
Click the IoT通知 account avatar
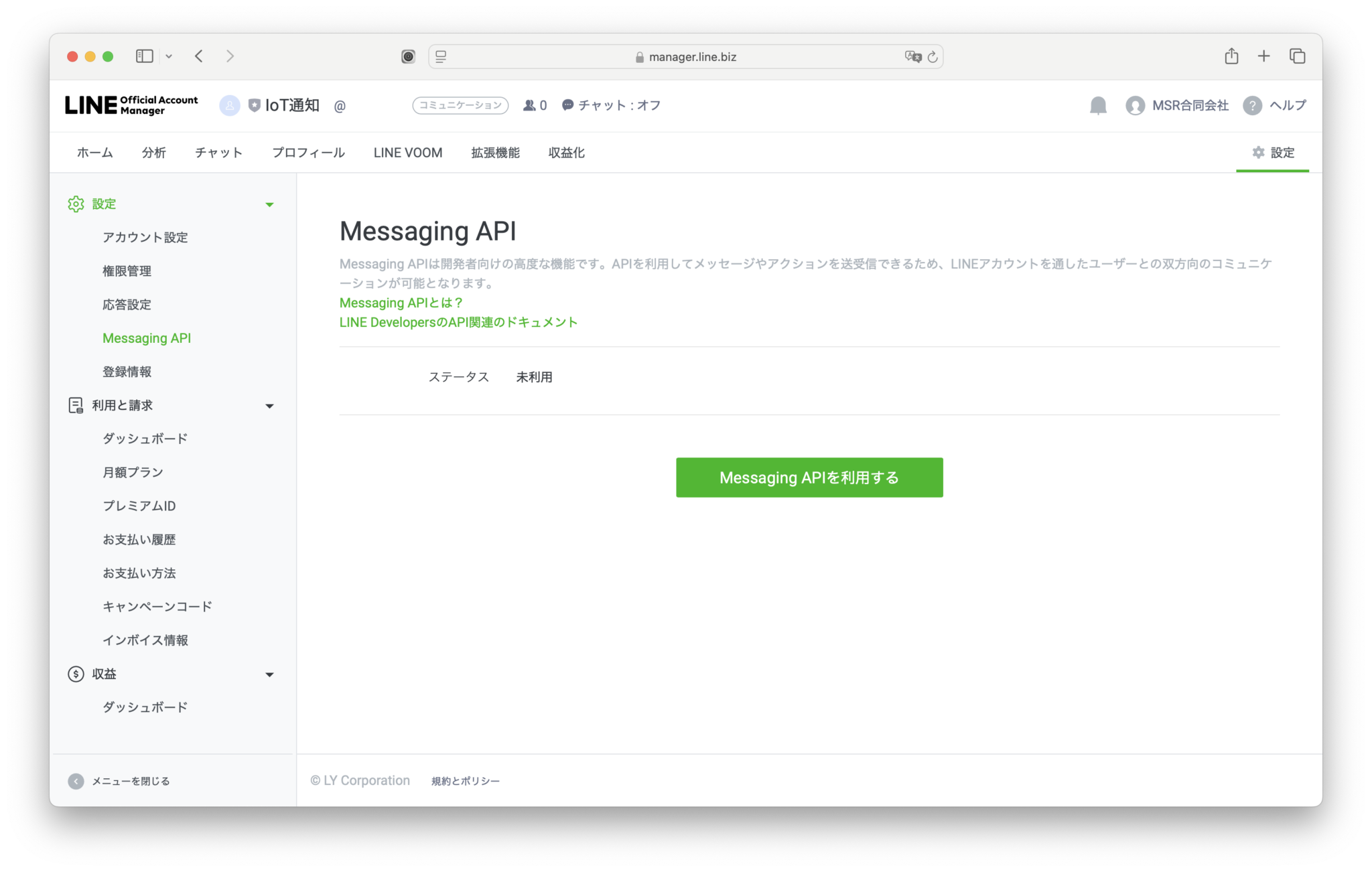pos(229,105)
